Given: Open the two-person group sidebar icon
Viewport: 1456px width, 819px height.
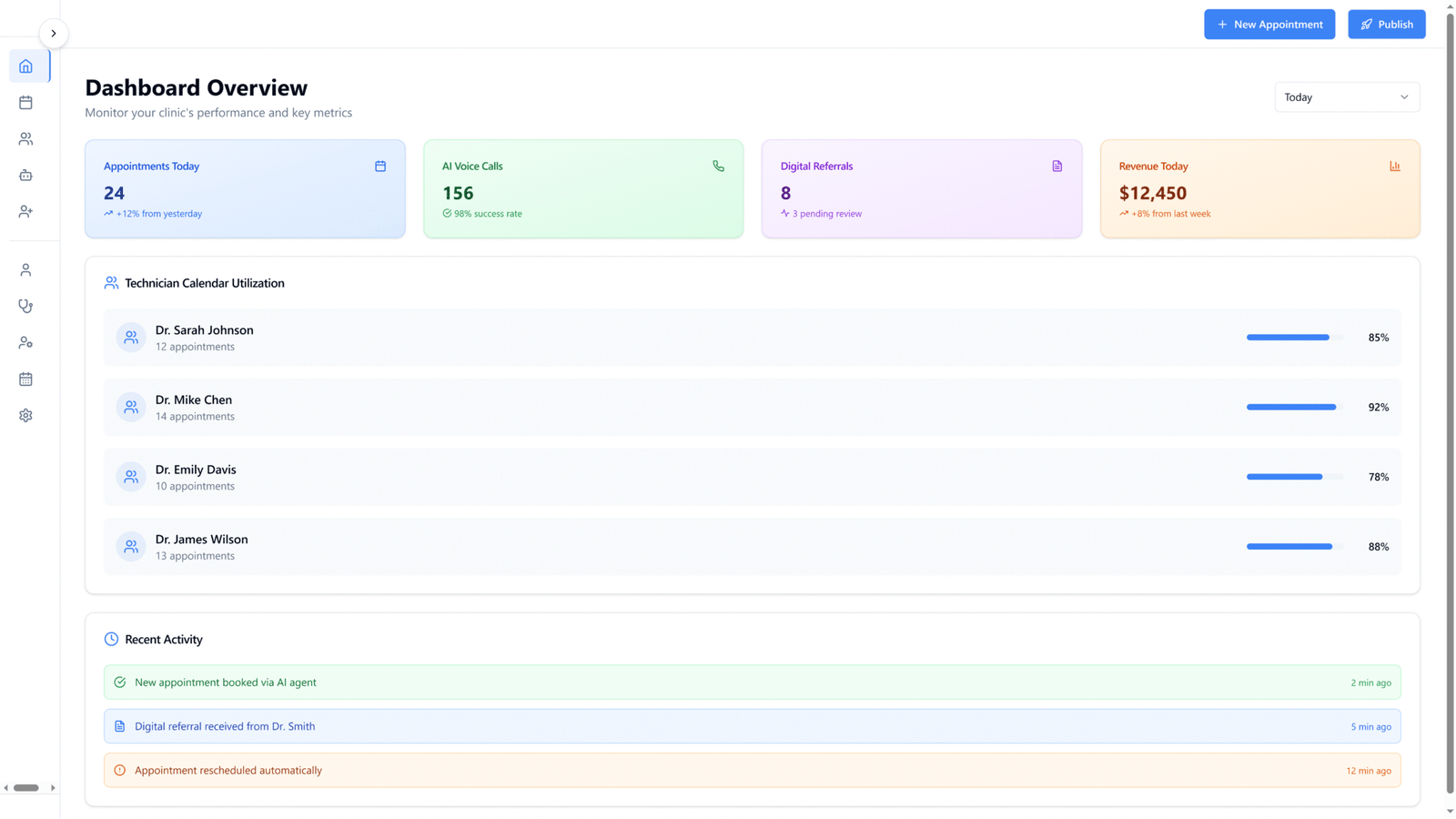Looking at the screenshot, I should click(25, 139).
